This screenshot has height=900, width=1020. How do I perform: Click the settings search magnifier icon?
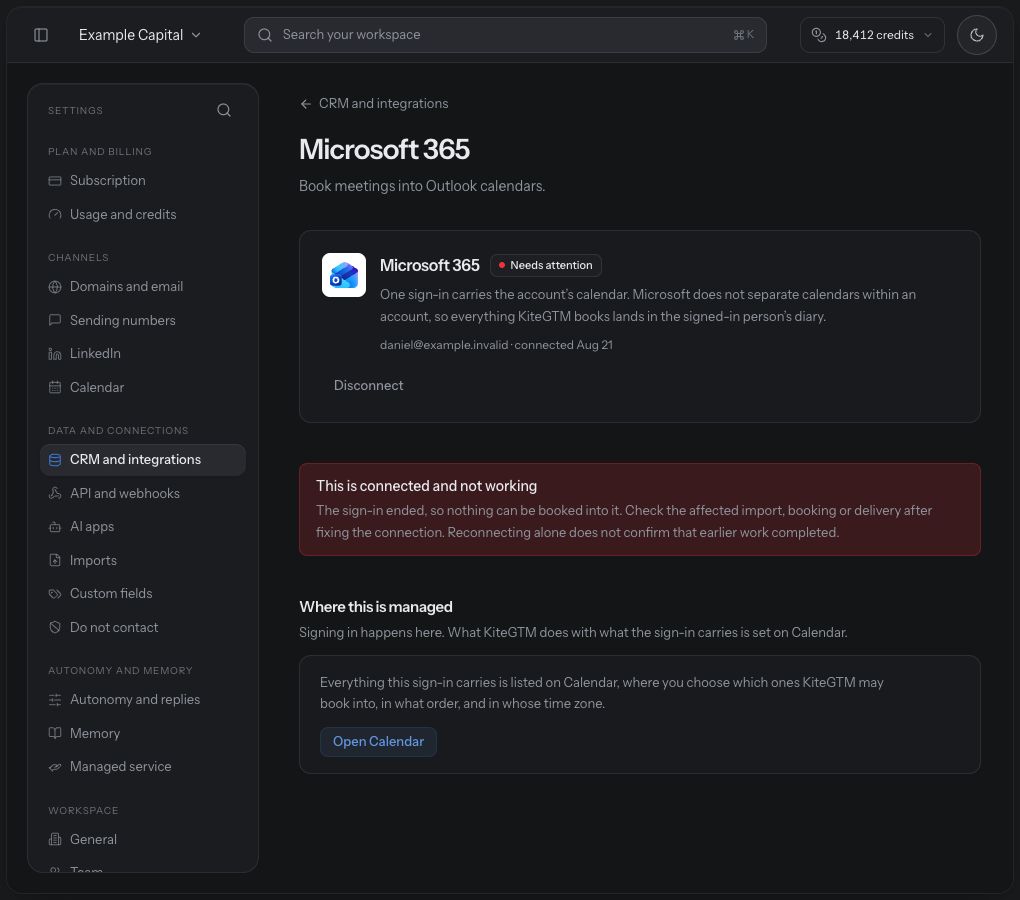click(x=224, y=110)
